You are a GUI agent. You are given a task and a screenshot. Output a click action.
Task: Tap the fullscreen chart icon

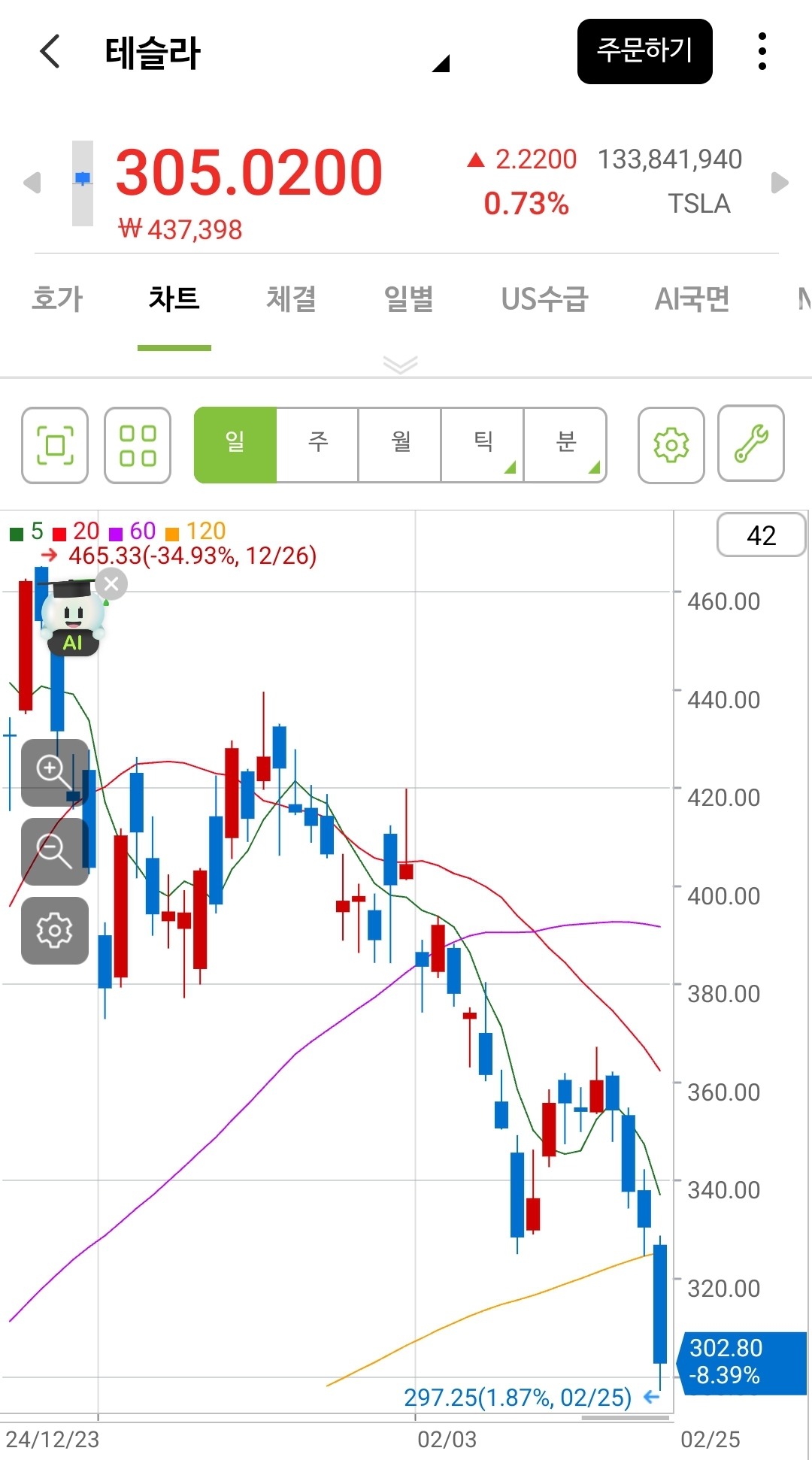55,445
